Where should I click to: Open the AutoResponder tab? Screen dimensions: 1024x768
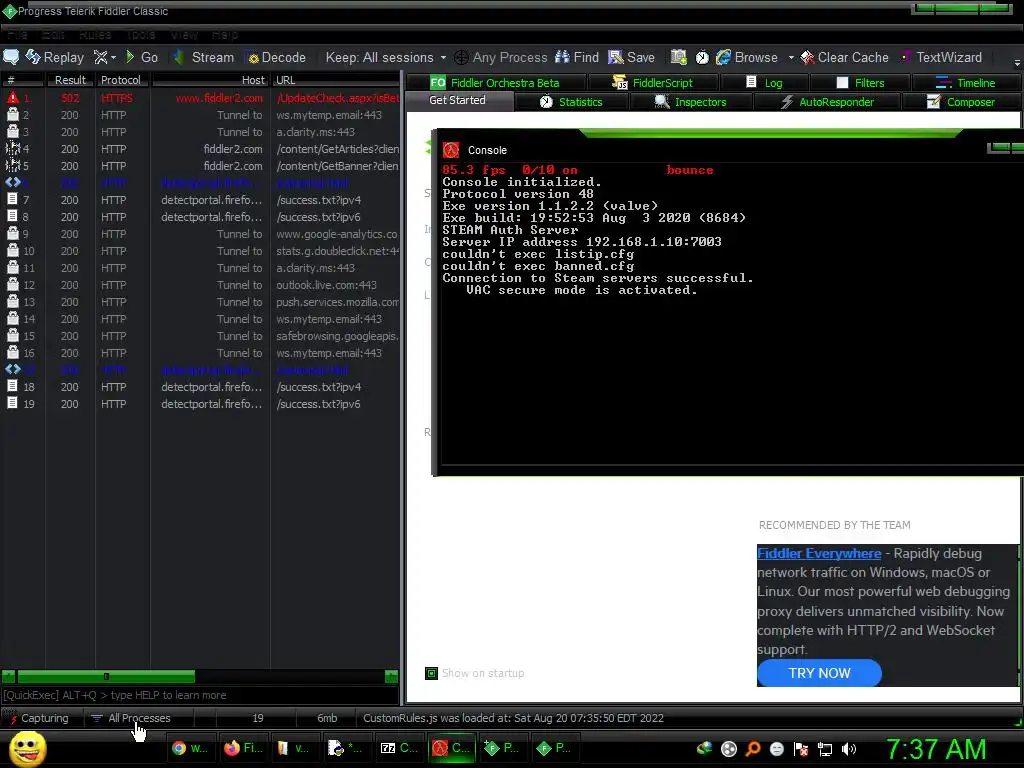(827, 102)
